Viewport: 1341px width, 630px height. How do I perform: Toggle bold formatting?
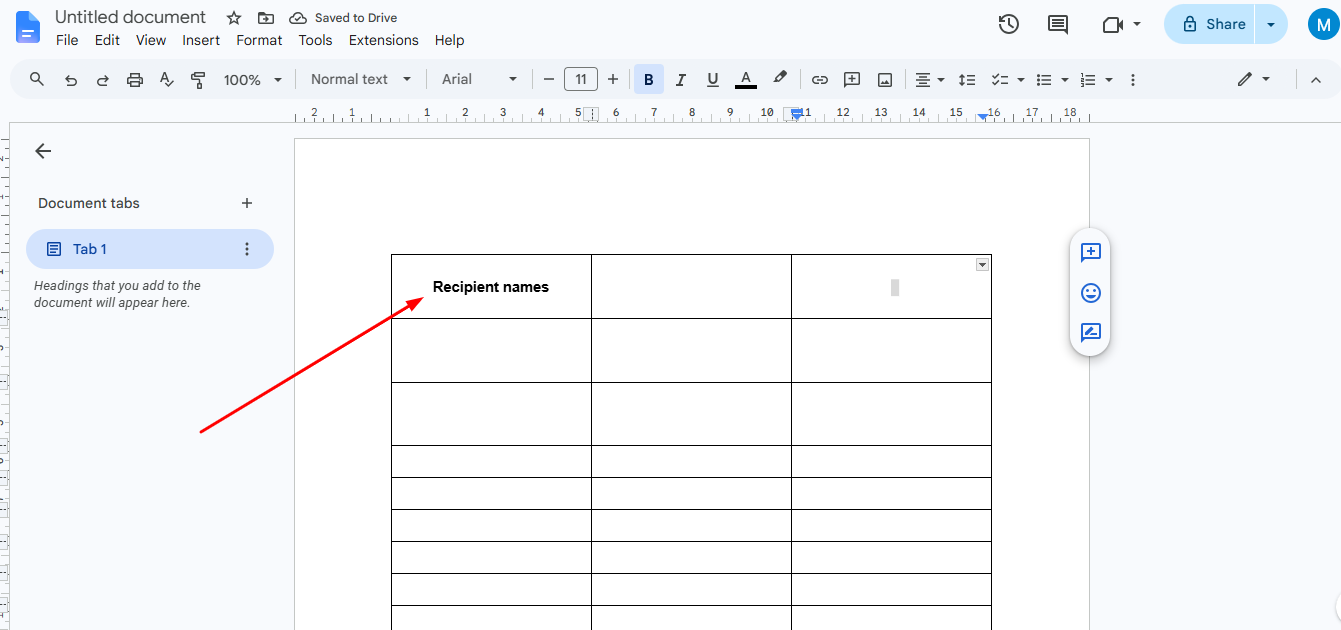(649, 80)
